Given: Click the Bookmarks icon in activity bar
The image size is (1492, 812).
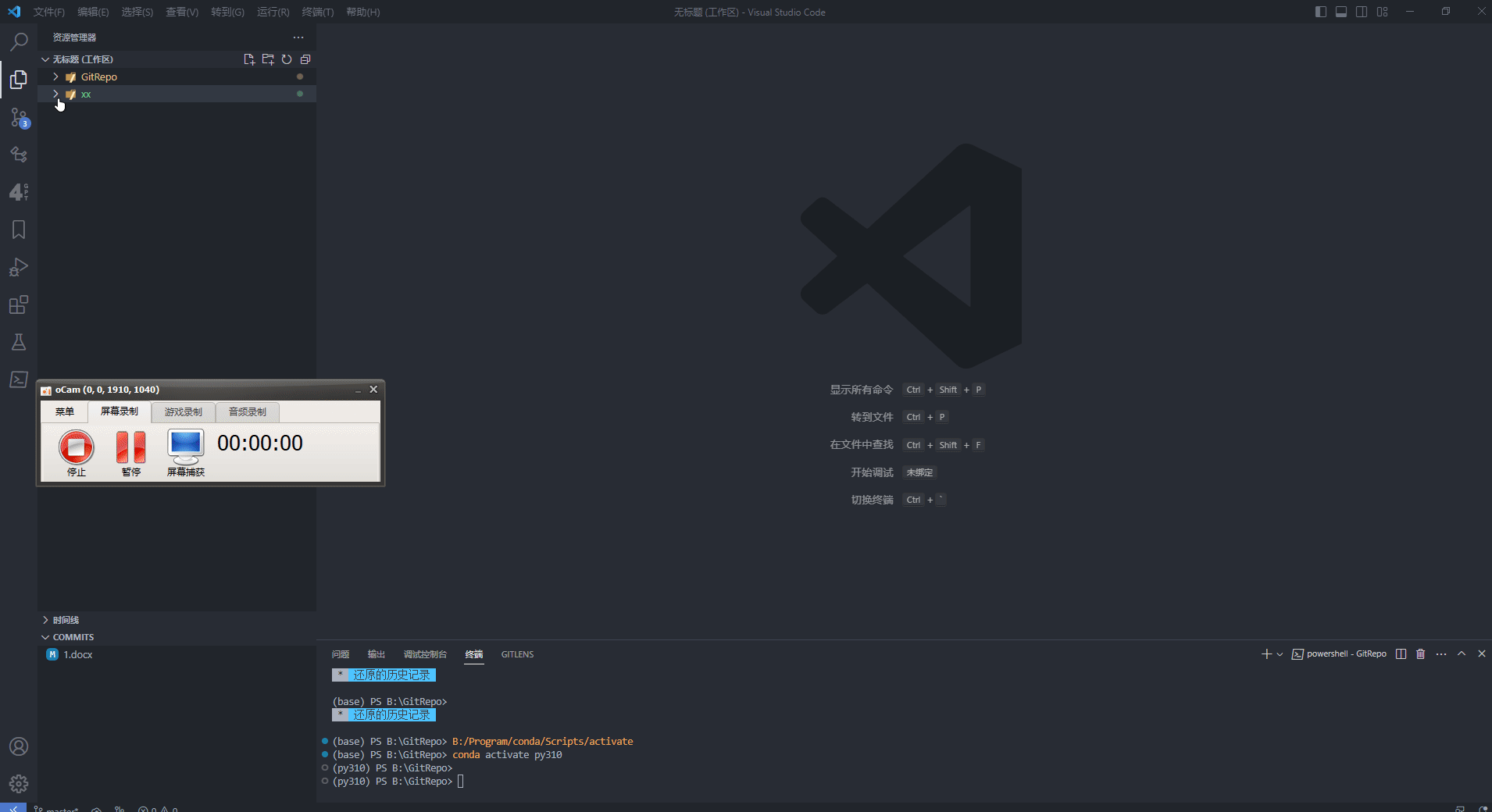Looking at the screenshot, I should point(19,230).
